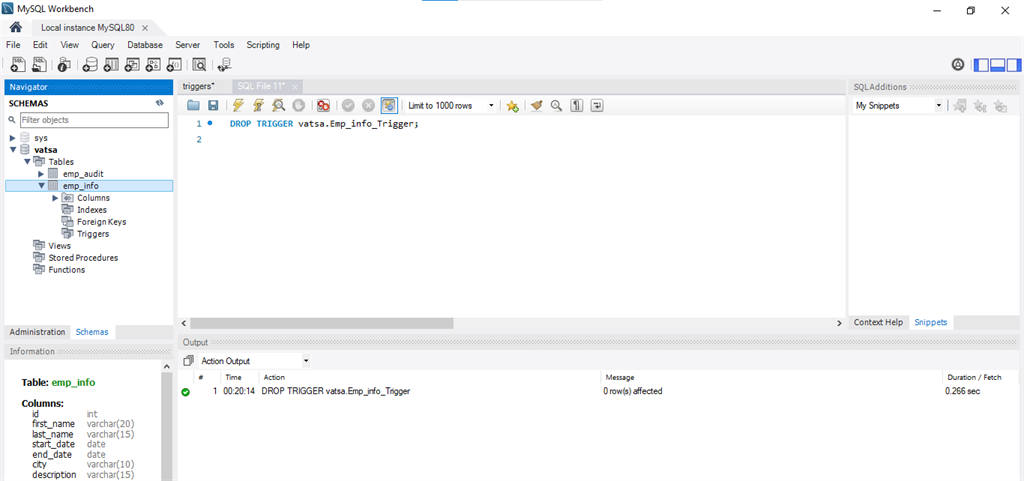The width and height of the screenshot is (1024, 481).
Task: Run EXPLAIN on the statement icon
Action: [278, 105]
